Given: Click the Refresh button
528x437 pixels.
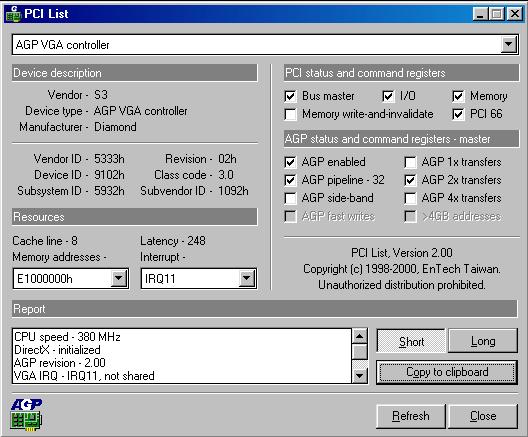Looking at the screenshot, I should pos(411,416).
